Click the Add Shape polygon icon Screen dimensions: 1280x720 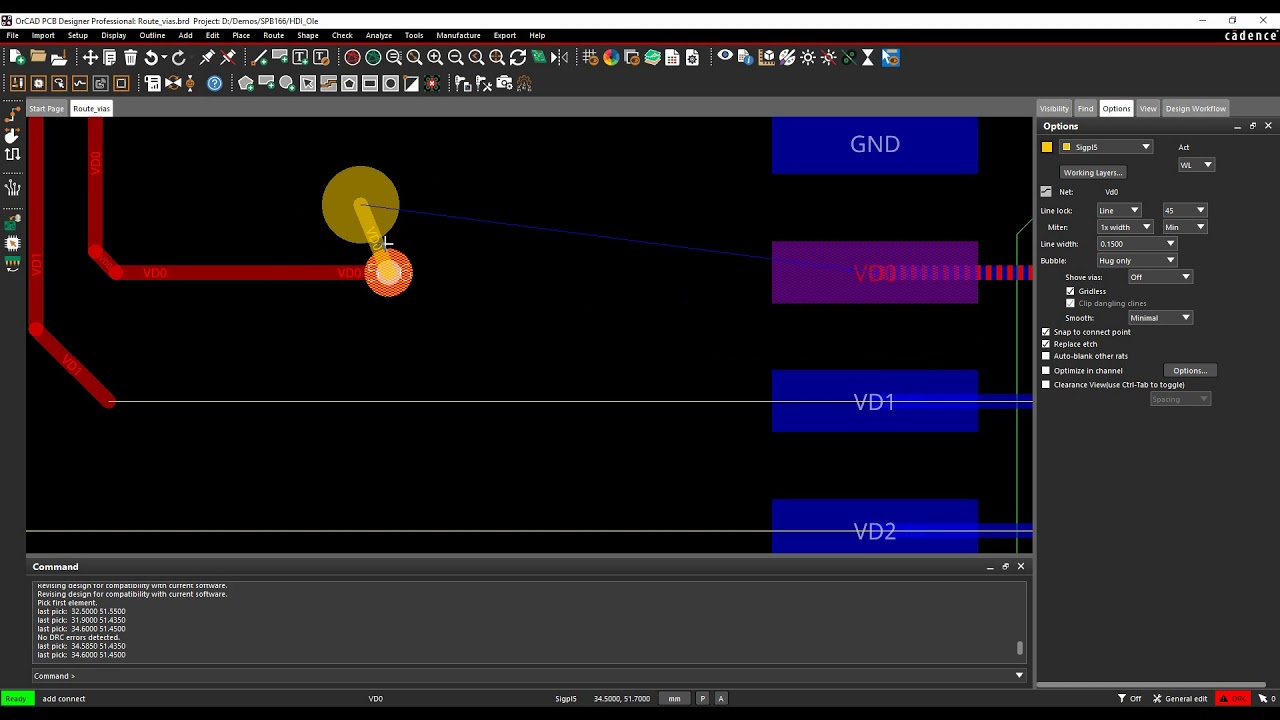click(245, 84)
